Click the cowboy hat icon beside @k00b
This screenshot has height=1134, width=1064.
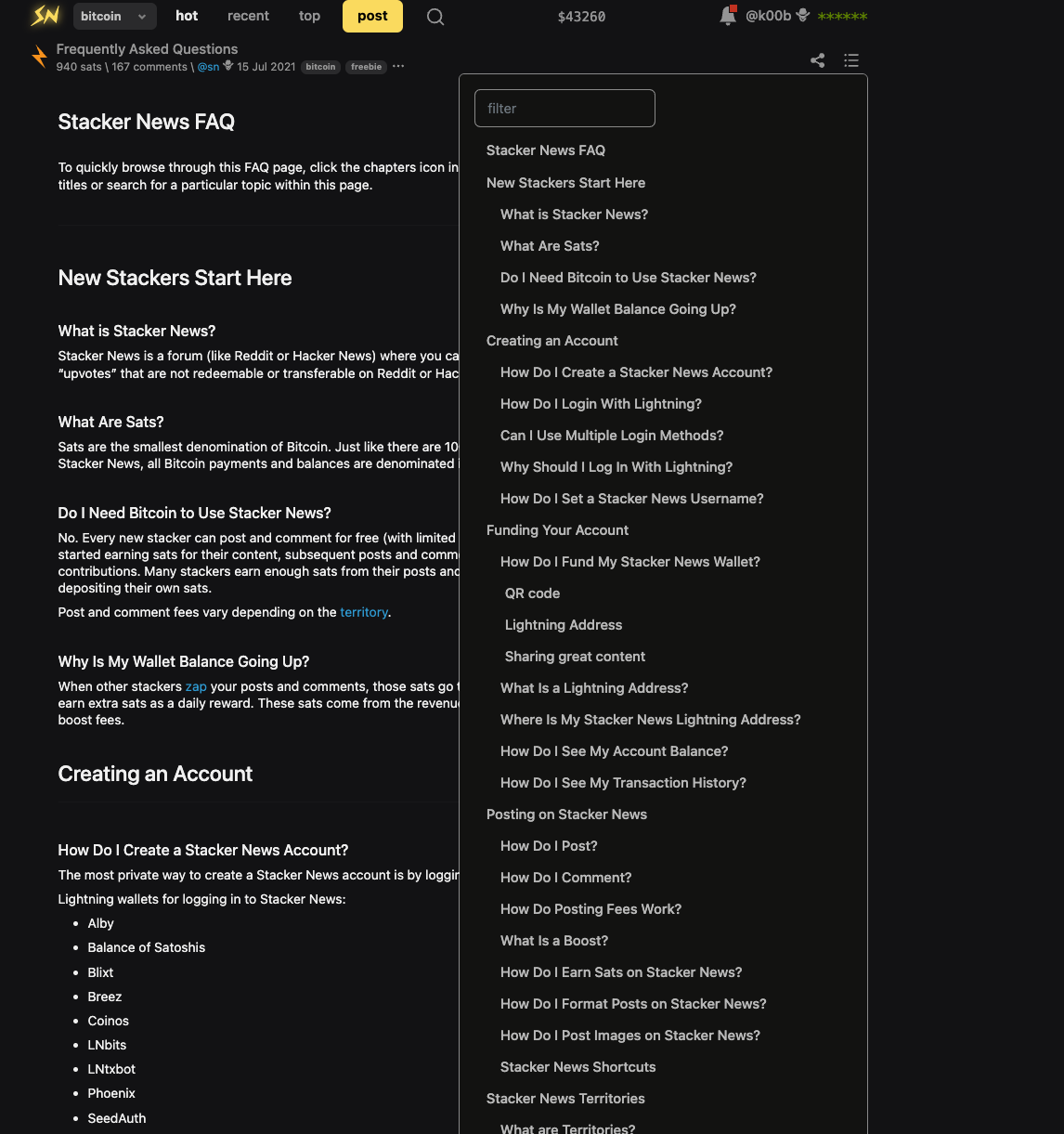803,16
